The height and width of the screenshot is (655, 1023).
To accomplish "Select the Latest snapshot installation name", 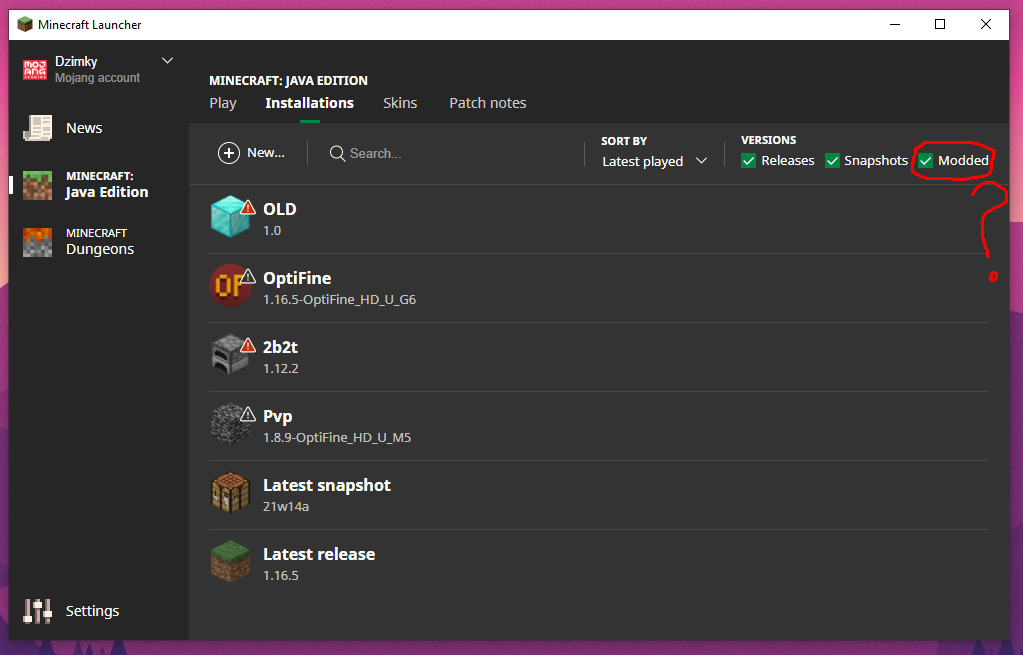I will point(327,485).
